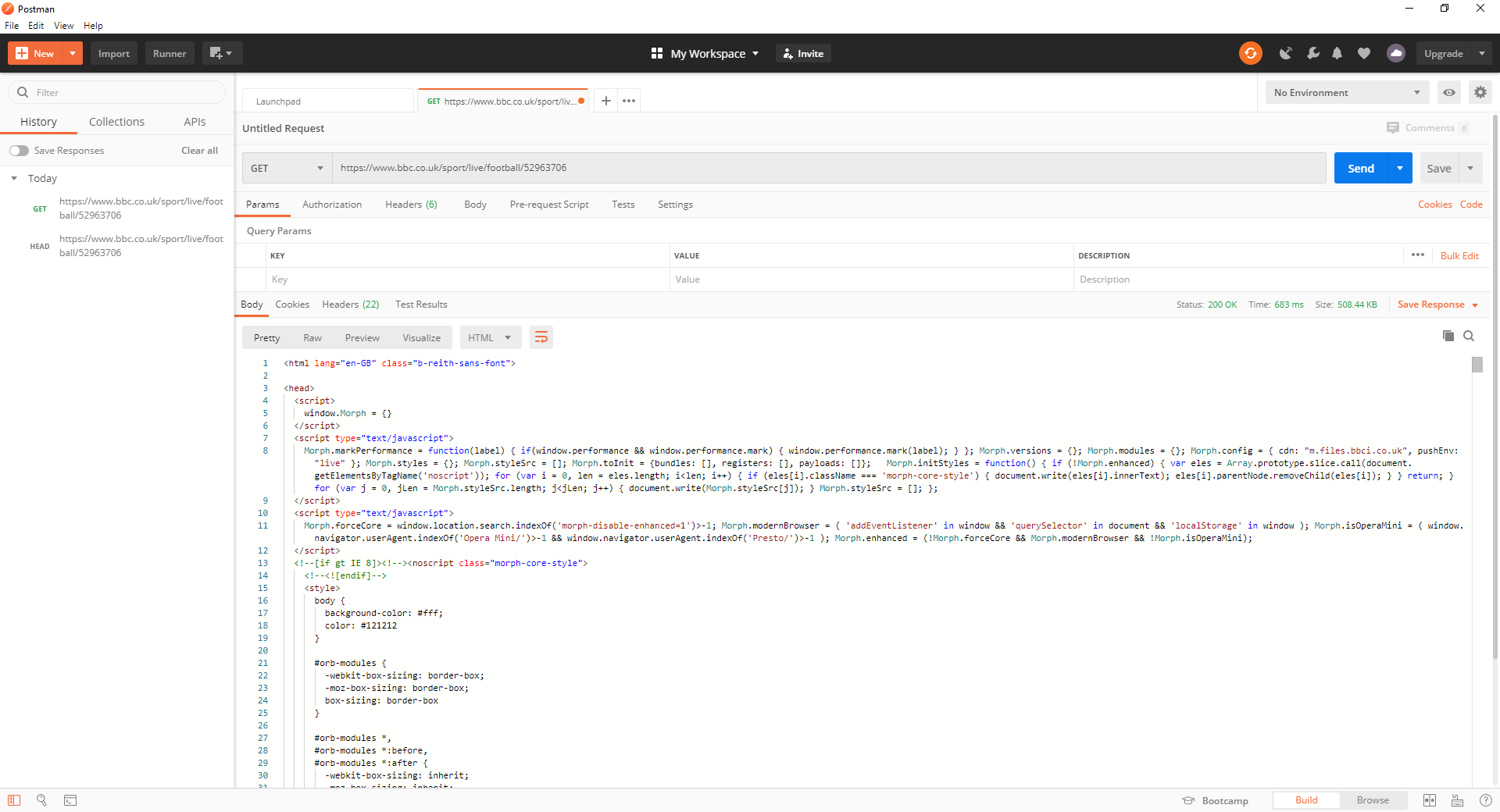Switch to Build mode

point(1306,800)
